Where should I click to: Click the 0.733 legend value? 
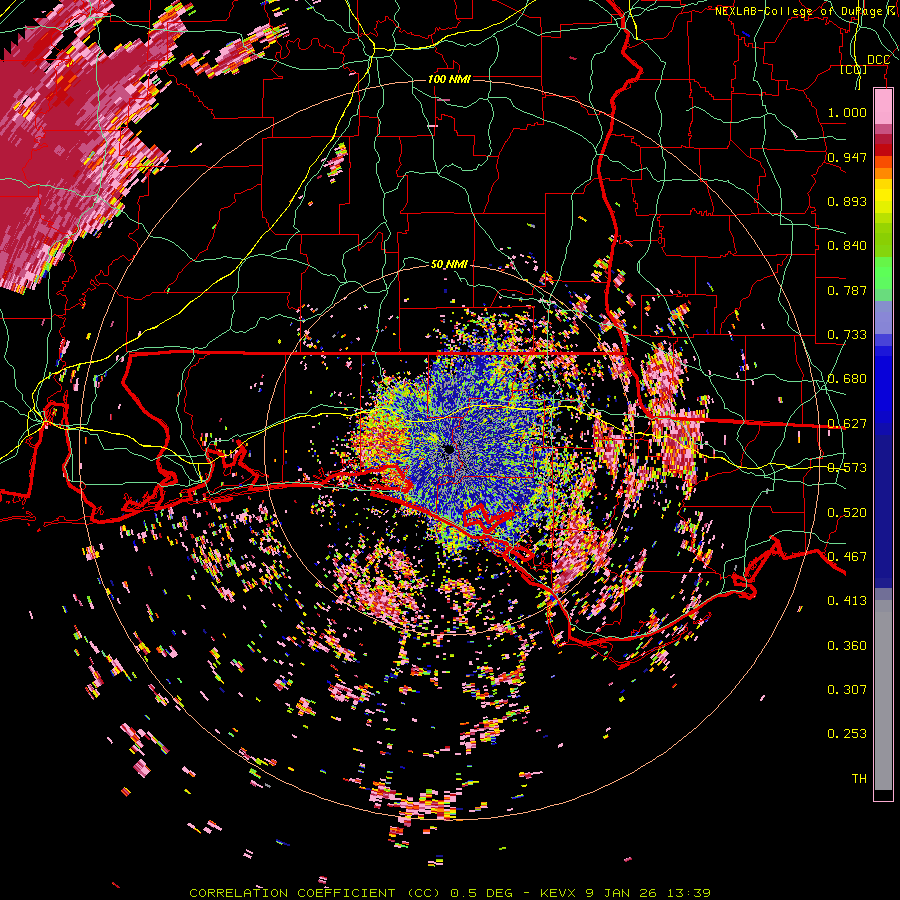847,335
